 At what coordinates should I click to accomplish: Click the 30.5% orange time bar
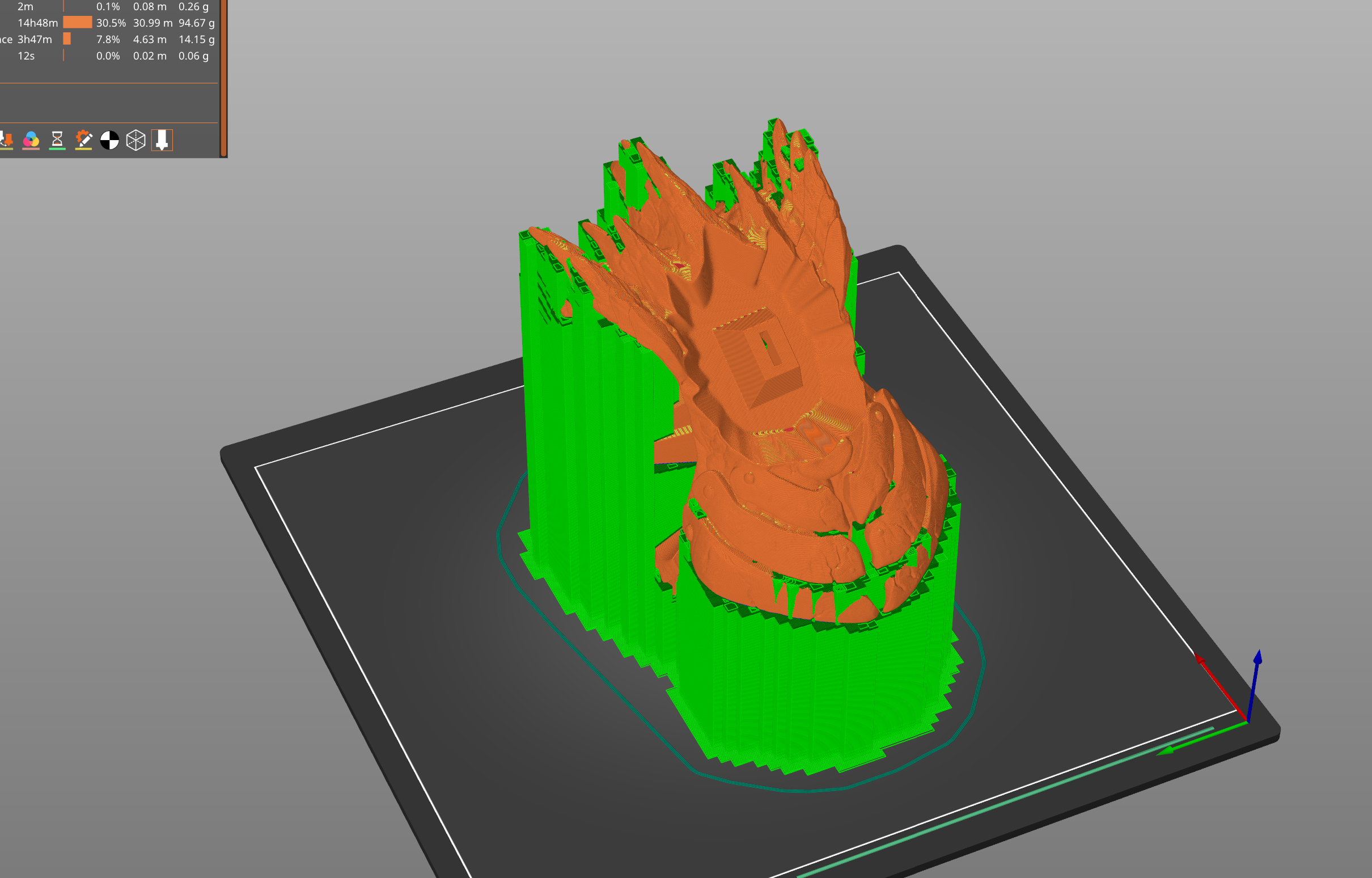[78, 23]
